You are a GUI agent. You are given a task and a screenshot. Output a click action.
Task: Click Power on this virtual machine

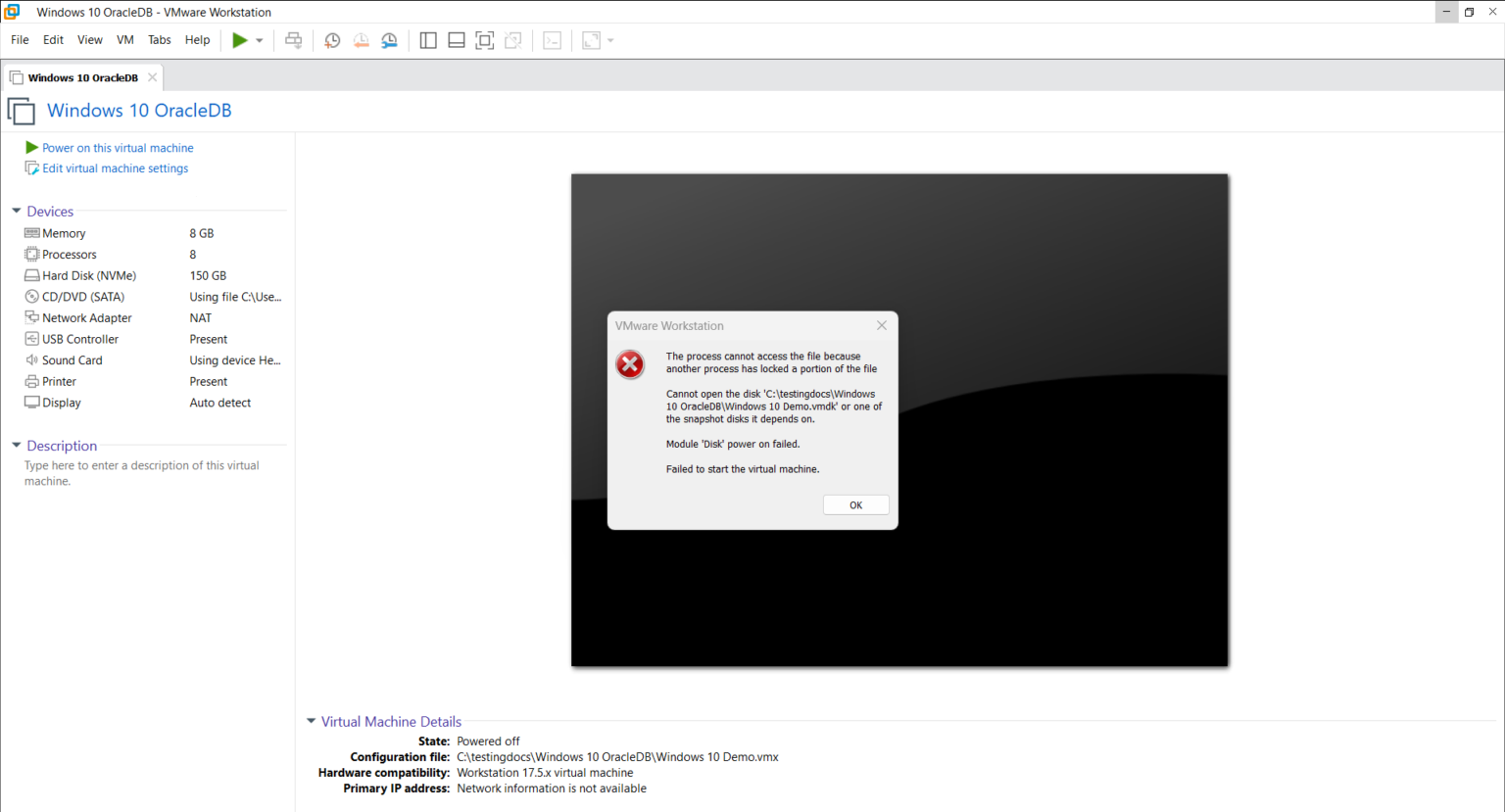pos(118,147)
